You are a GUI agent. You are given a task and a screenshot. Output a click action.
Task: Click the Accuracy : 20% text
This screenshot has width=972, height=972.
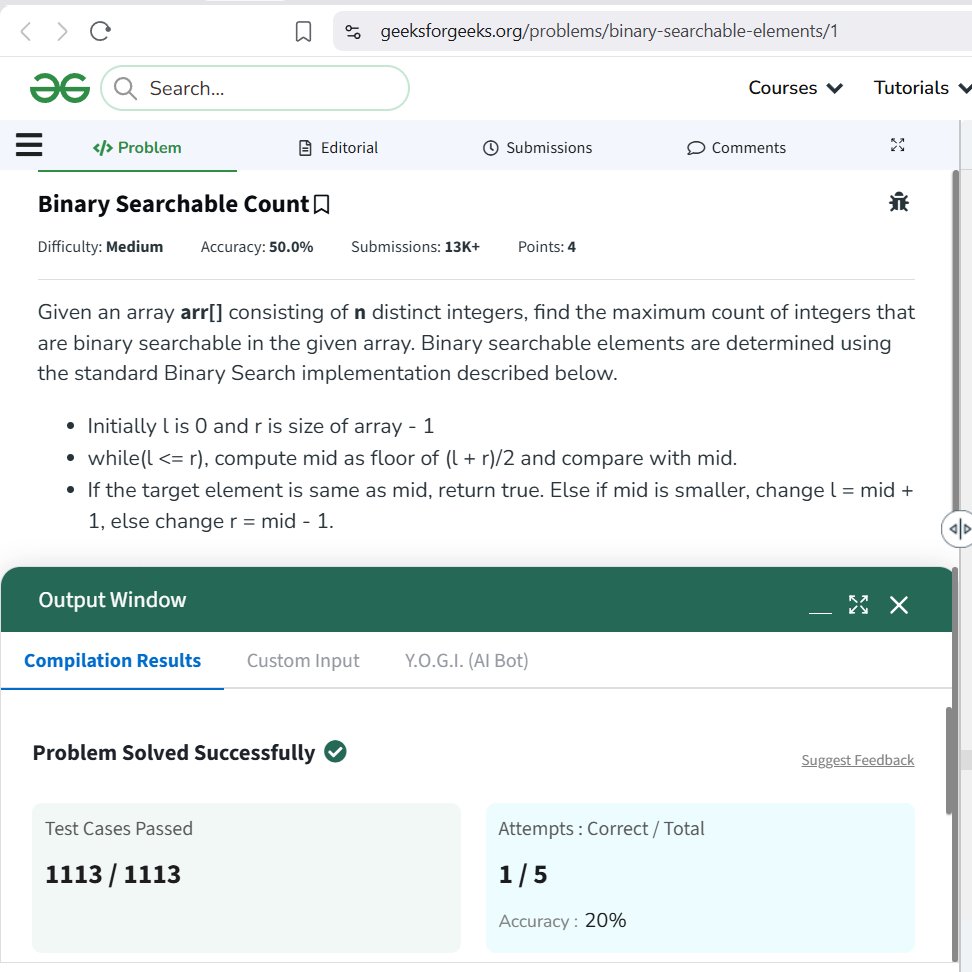(x=562, y=921)
